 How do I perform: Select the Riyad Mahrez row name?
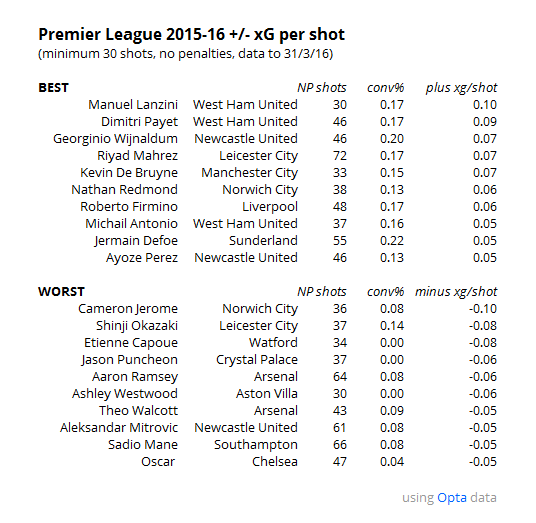[137, 156]
